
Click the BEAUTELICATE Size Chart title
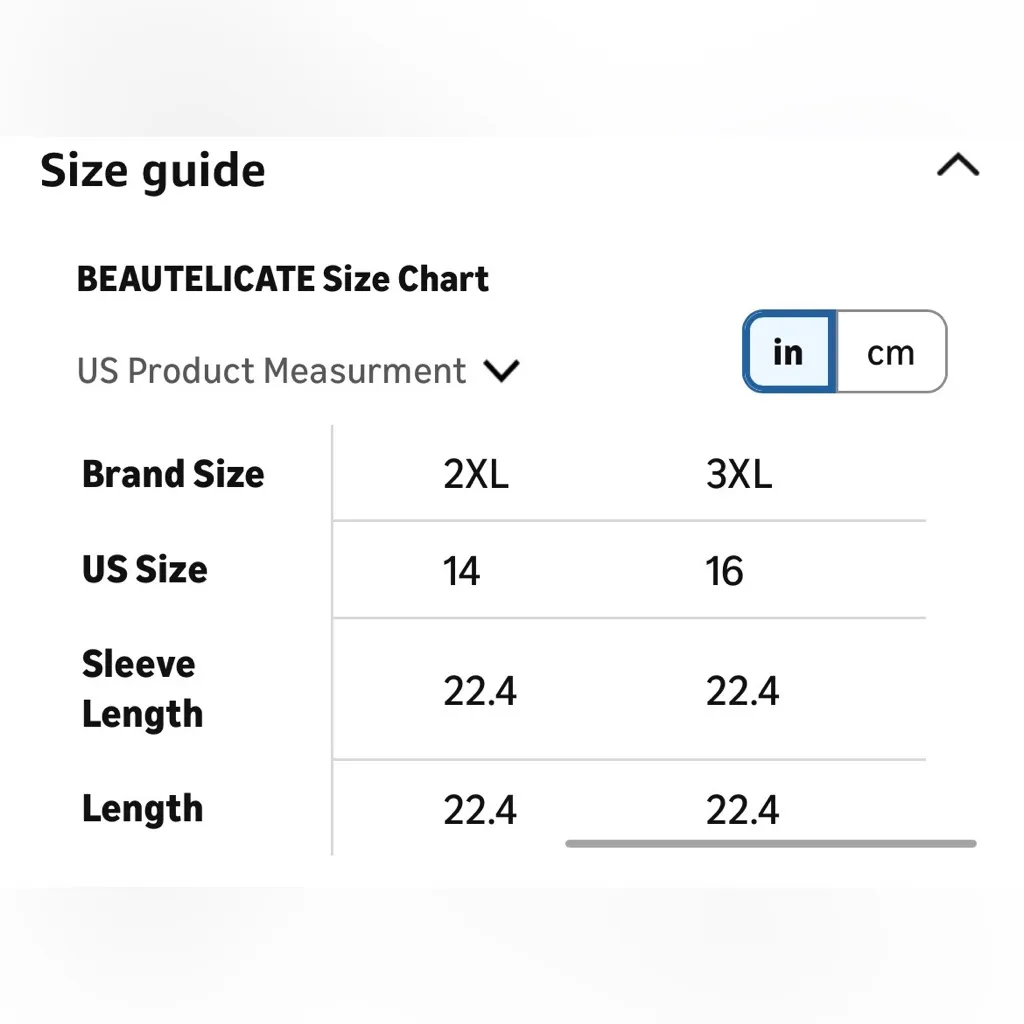pos(283,279)
